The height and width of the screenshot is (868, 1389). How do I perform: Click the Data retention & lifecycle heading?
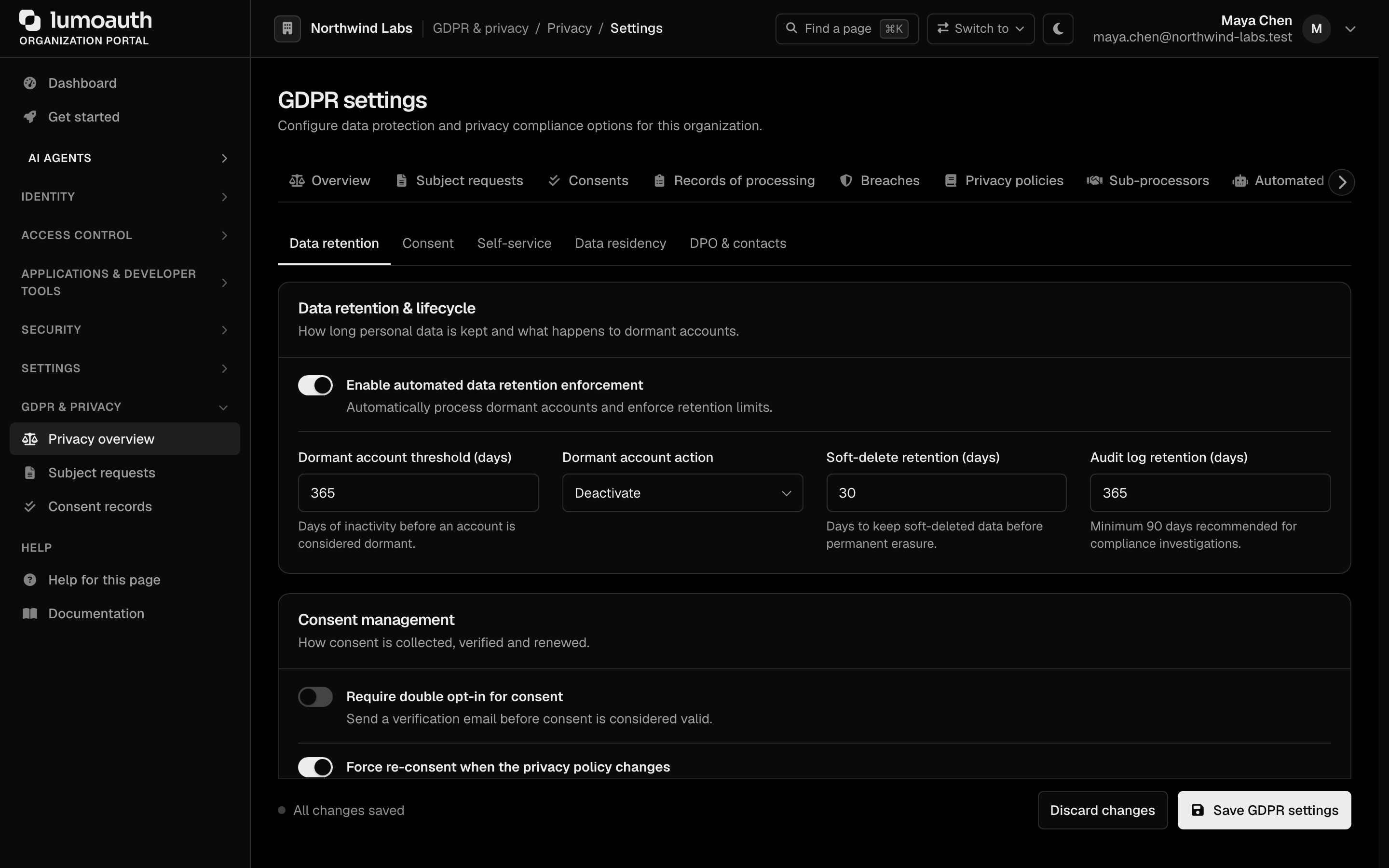coord(387,308)
